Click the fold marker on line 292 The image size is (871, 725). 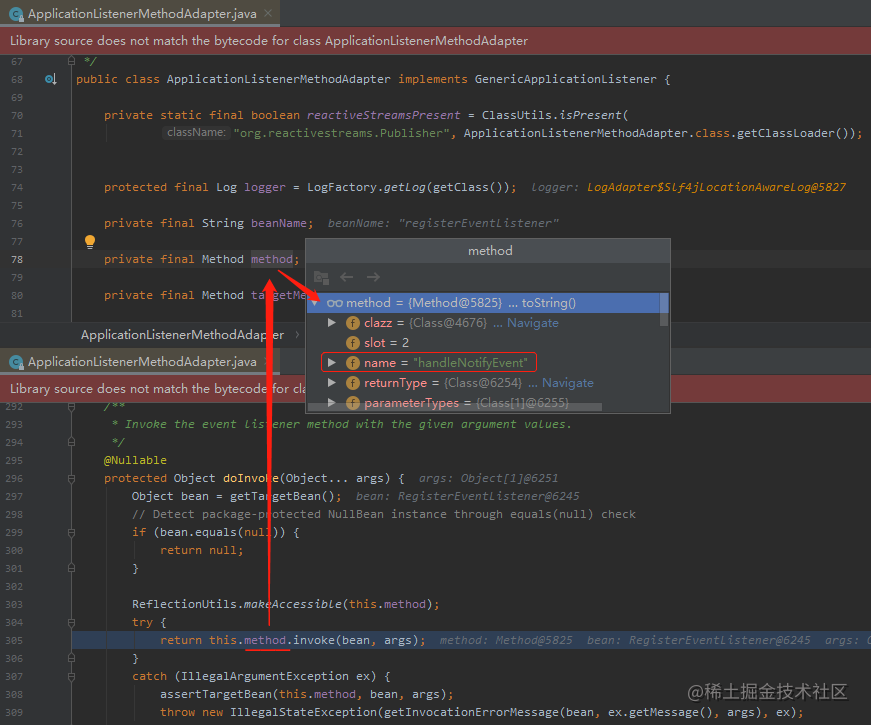click(x=71, y=407)
